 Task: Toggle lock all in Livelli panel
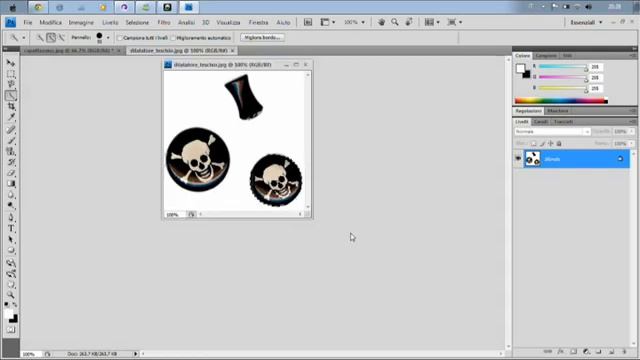(559, 143)
